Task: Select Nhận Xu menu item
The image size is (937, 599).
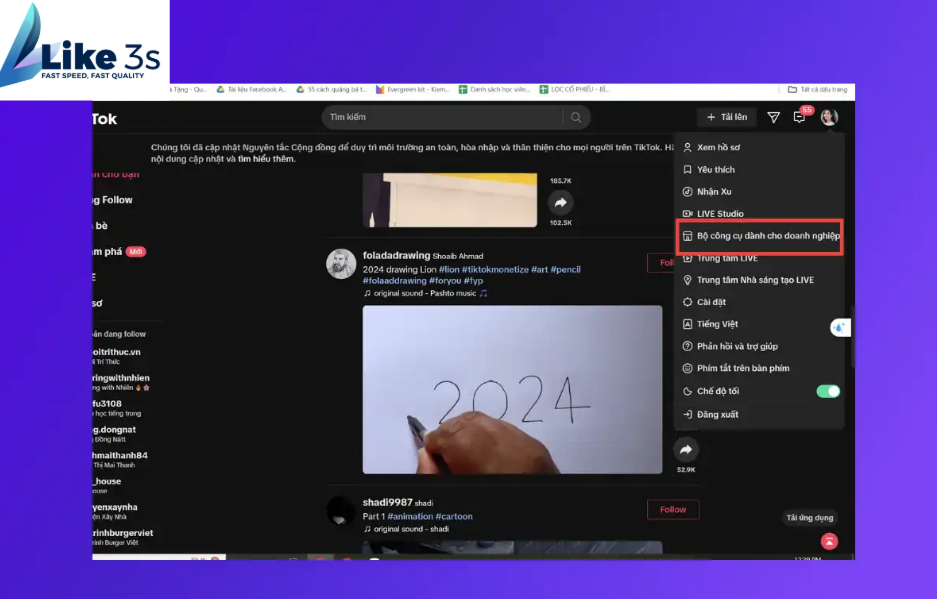Action: pos(759,192)
